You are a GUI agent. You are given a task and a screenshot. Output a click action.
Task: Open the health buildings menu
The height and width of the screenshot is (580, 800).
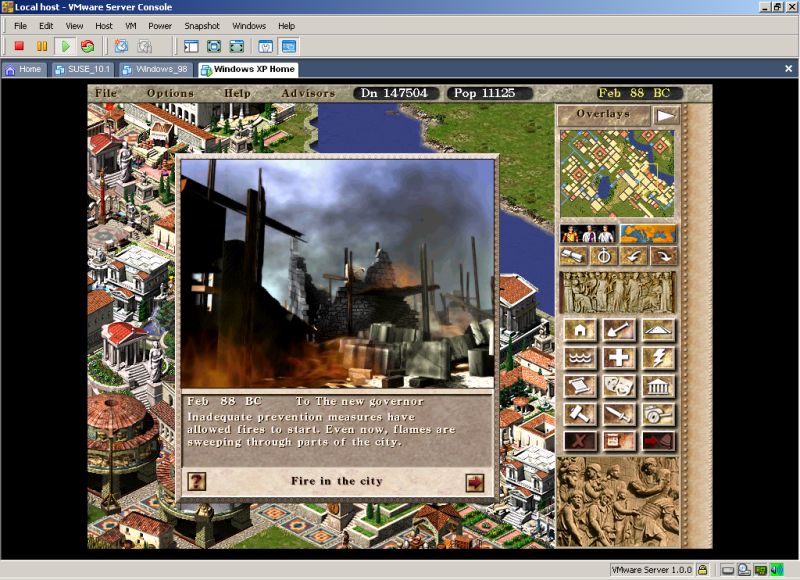[x=617, y=358]
